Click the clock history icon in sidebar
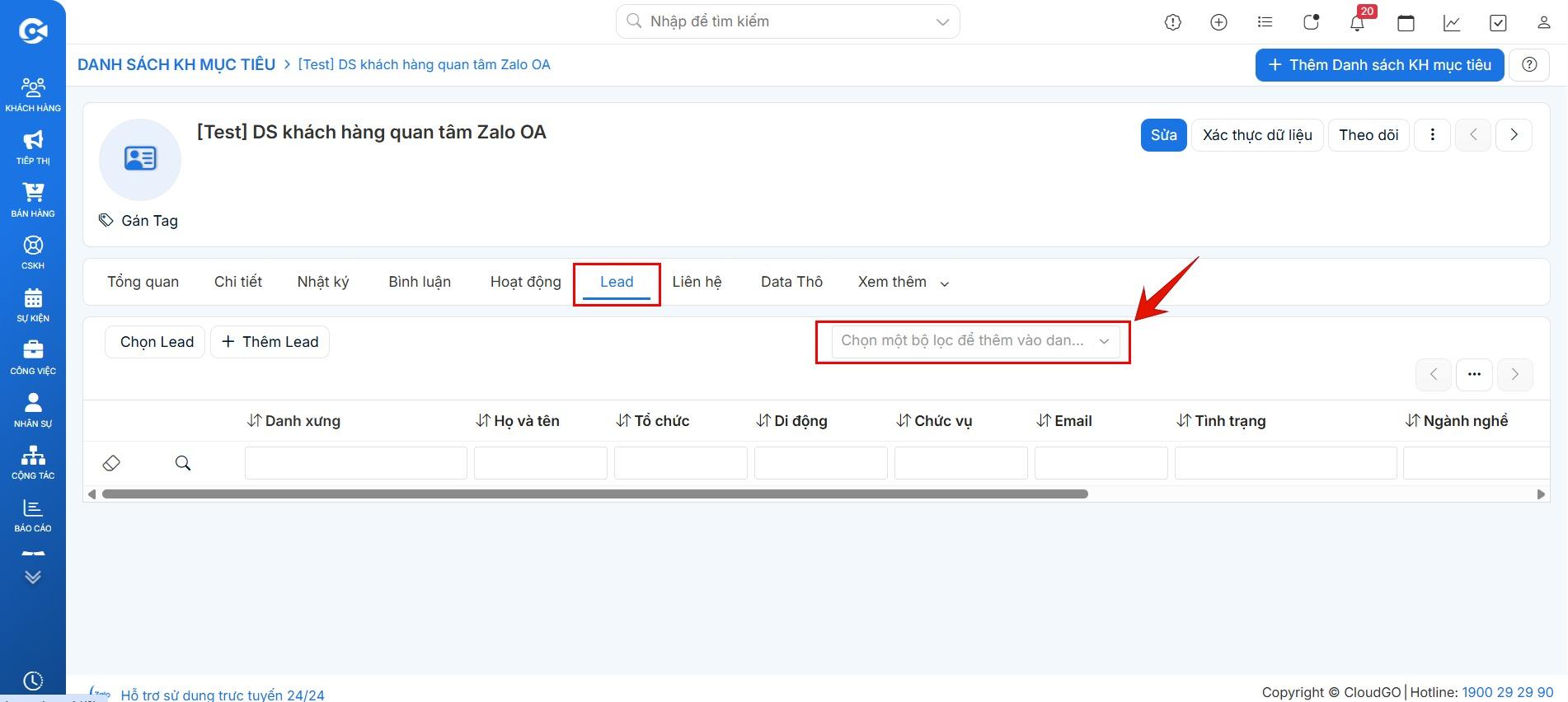1568x702 pixels. click(33, 681)
